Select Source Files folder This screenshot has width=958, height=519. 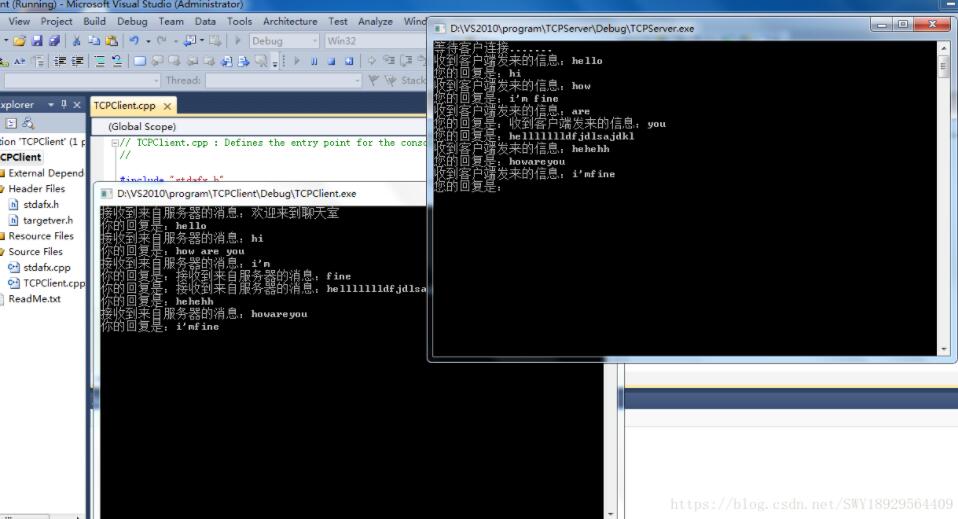(35, 252)
